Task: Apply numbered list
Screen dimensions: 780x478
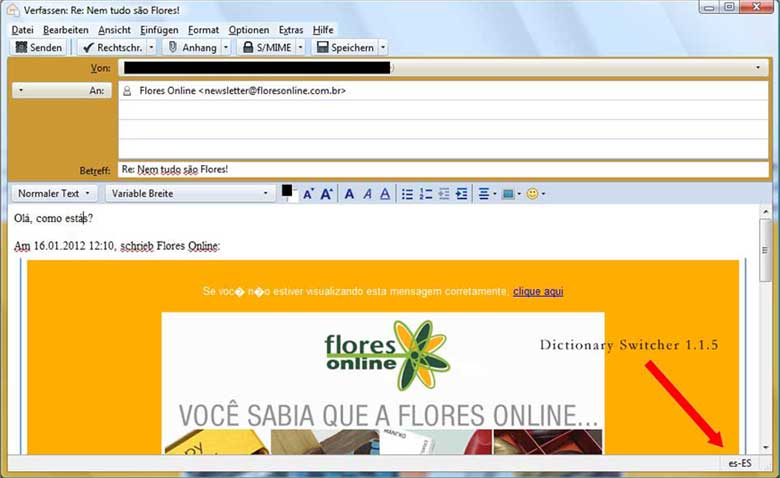Action: click(426, 194)
